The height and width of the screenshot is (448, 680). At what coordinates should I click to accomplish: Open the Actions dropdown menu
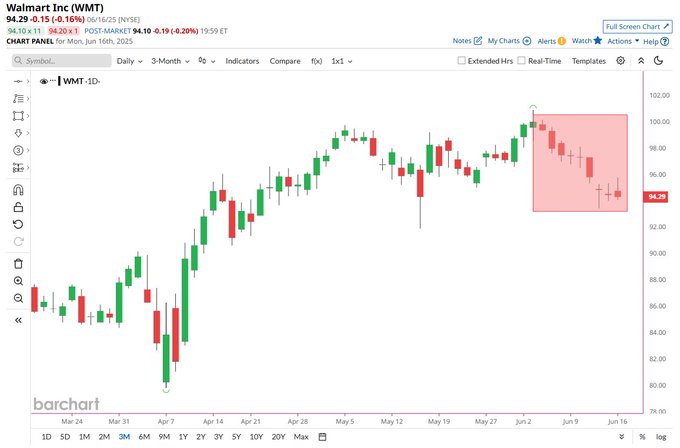[623, 41]
